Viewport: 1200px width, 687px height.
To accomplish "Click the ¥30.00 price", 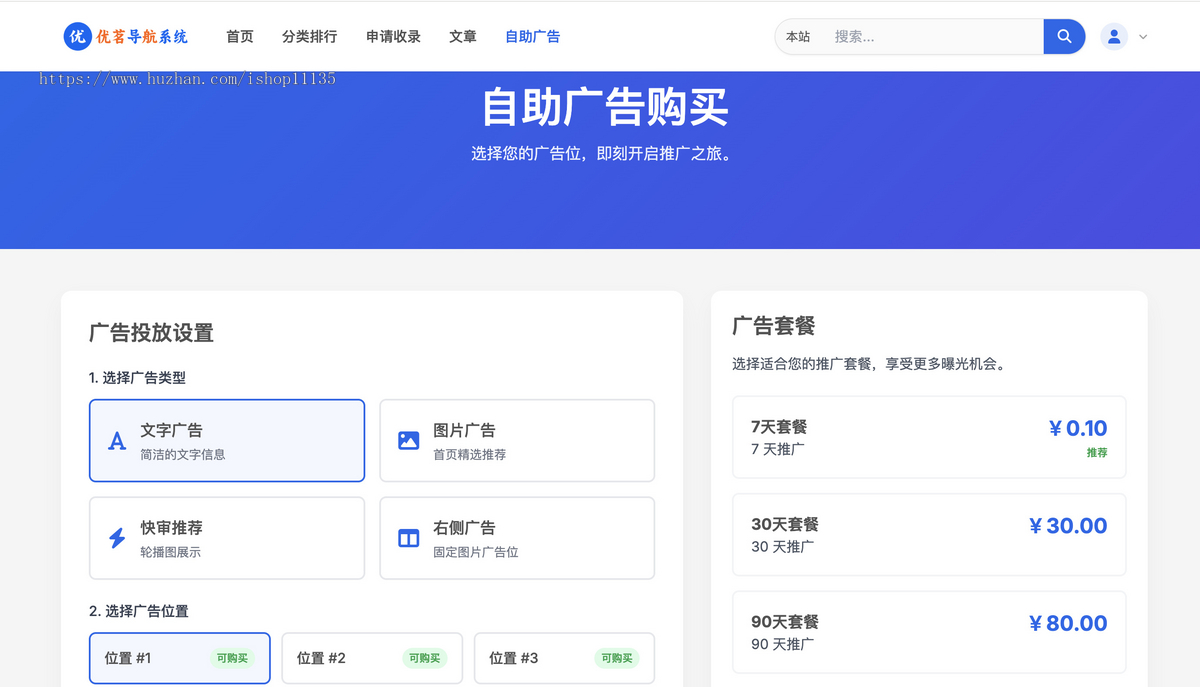I will tap(1067, 526).
